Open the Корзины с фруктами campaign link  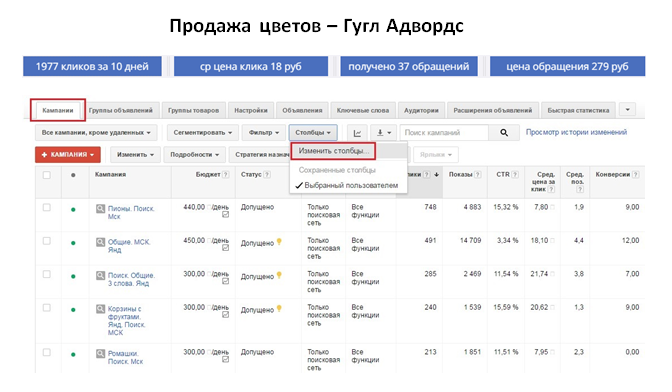(x=126, y=320)
